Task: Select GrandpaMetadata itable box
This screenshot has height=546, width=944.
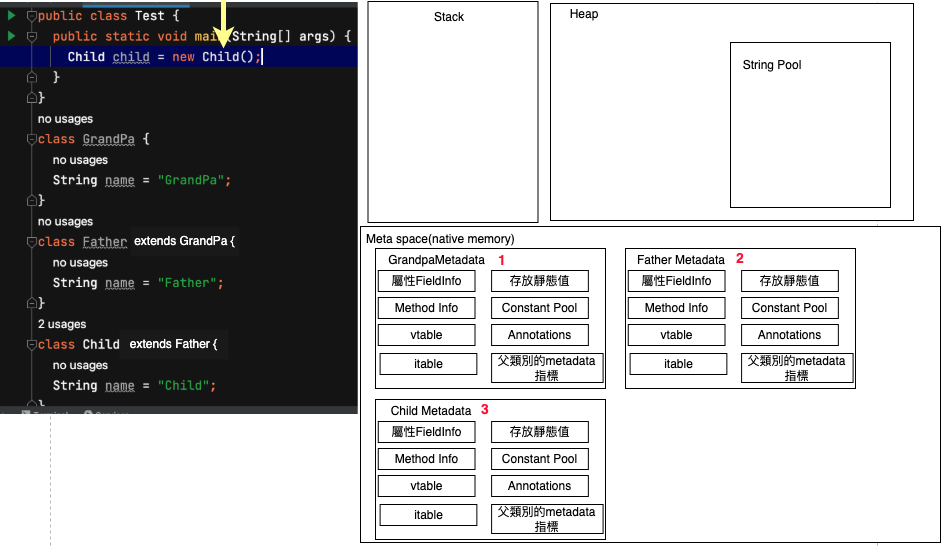Action: pyautogui.click(x=428, y=364)
